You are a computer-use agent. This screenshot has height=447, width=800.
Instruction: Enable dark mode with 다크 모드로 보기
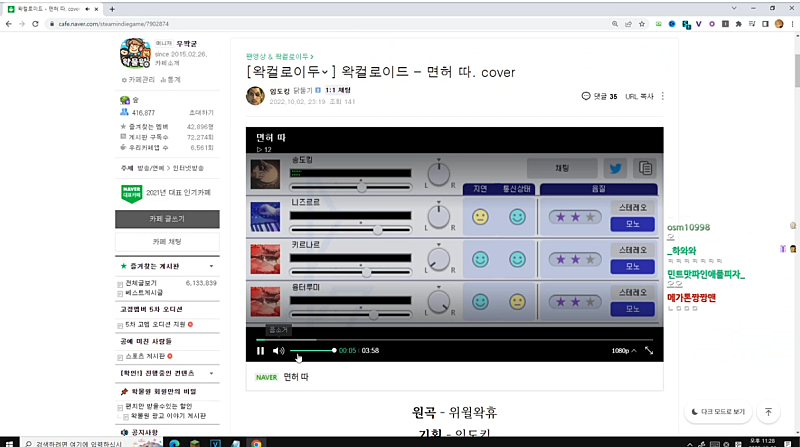[x=718, y=412]
